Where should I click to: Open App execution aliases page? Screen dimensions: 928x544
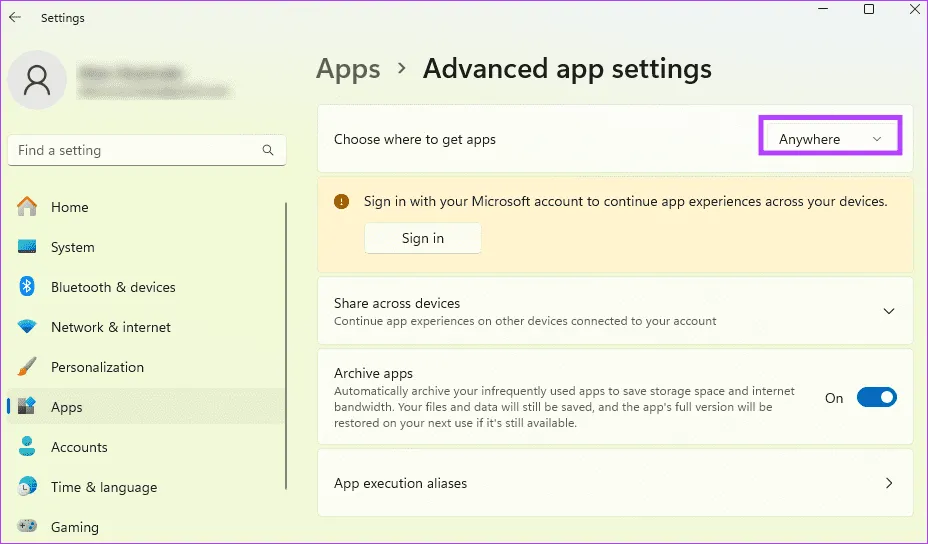tap(614, 483)
